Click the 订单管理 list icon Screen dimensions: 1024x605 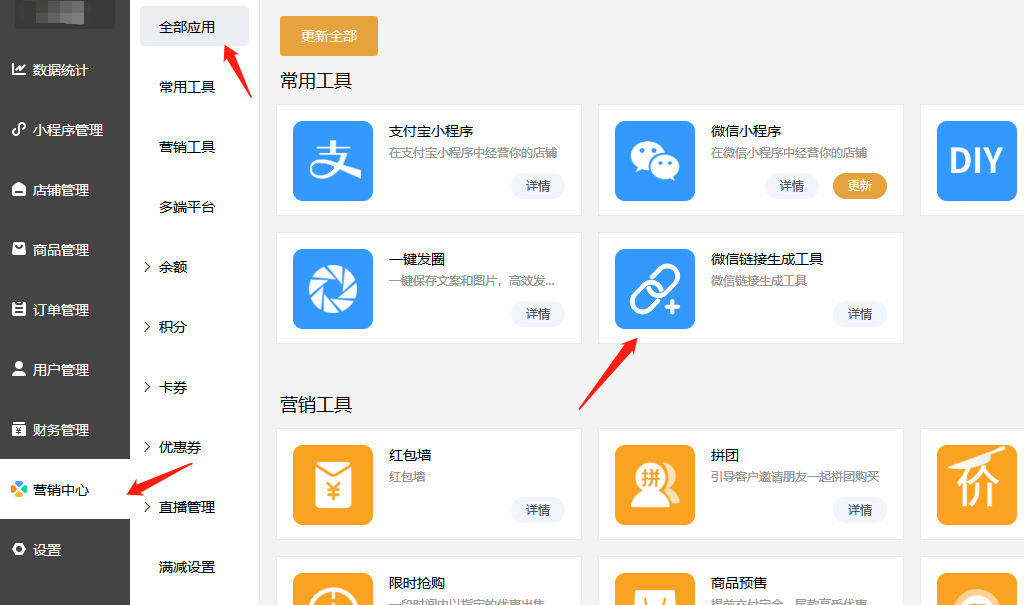pyautogui.click(x=19, y=309)
